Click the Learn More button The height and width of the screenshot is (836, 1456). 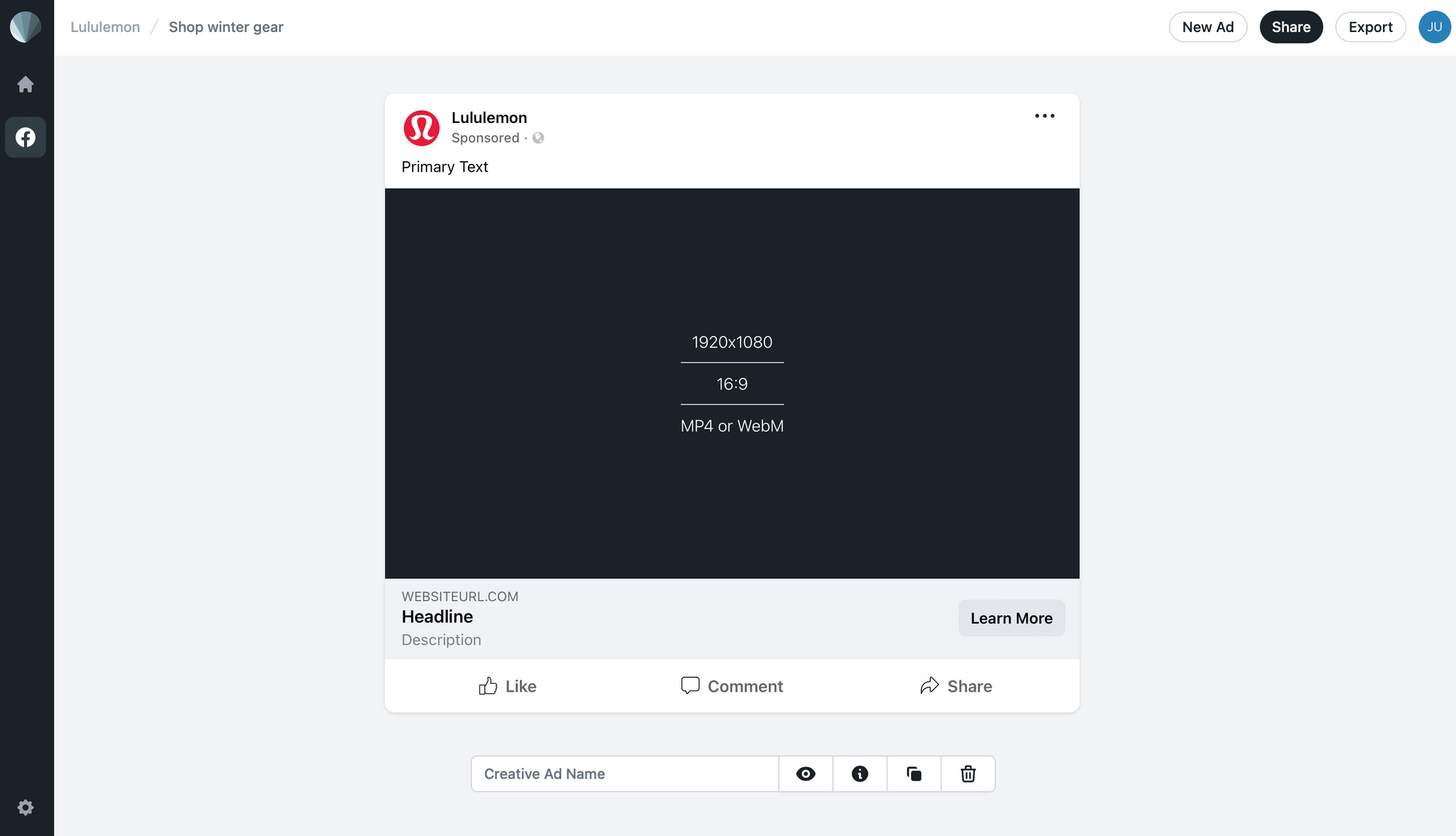click(1011, 618)
